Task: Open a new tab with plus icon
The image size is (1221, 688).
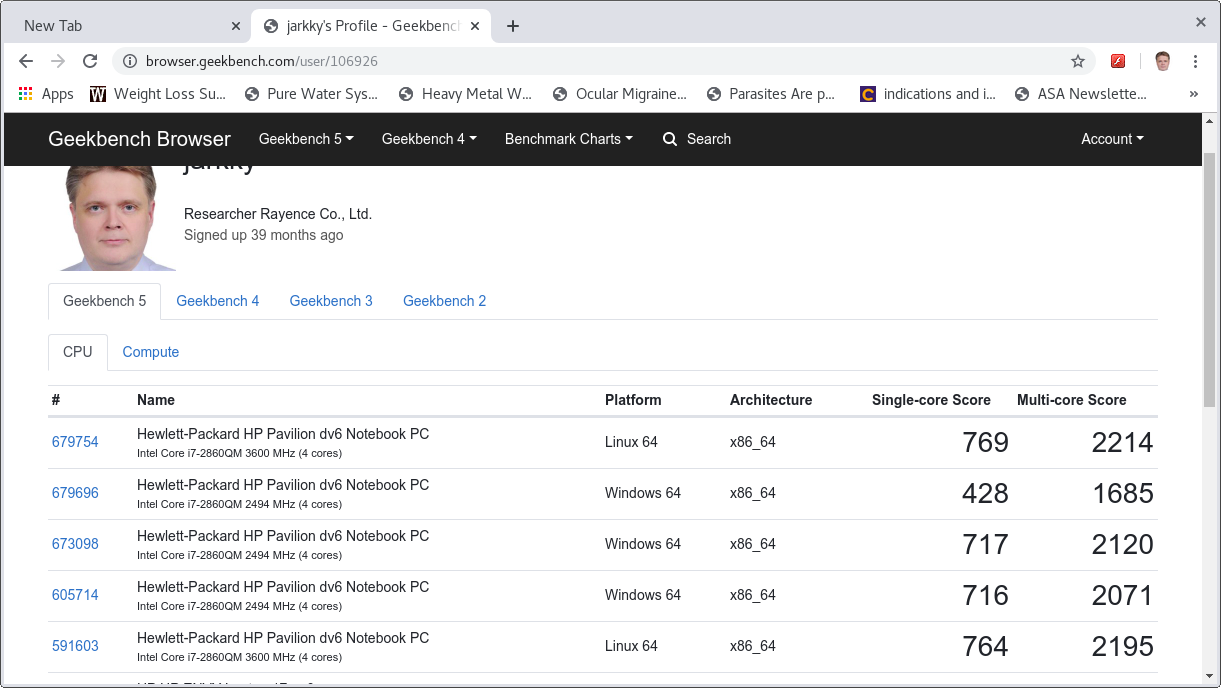Action: [513, 26]
